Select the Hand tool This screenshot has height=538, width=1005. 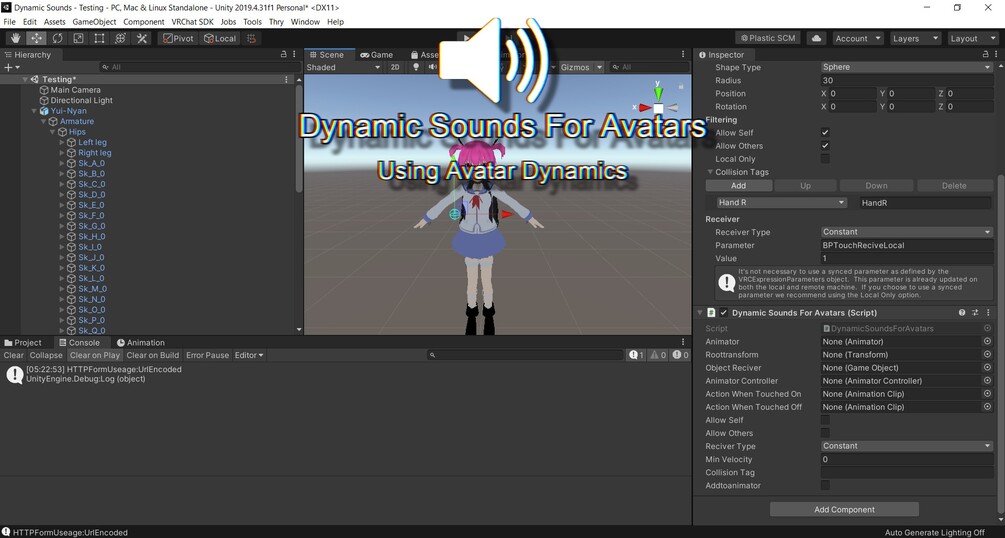click(15, 38)
